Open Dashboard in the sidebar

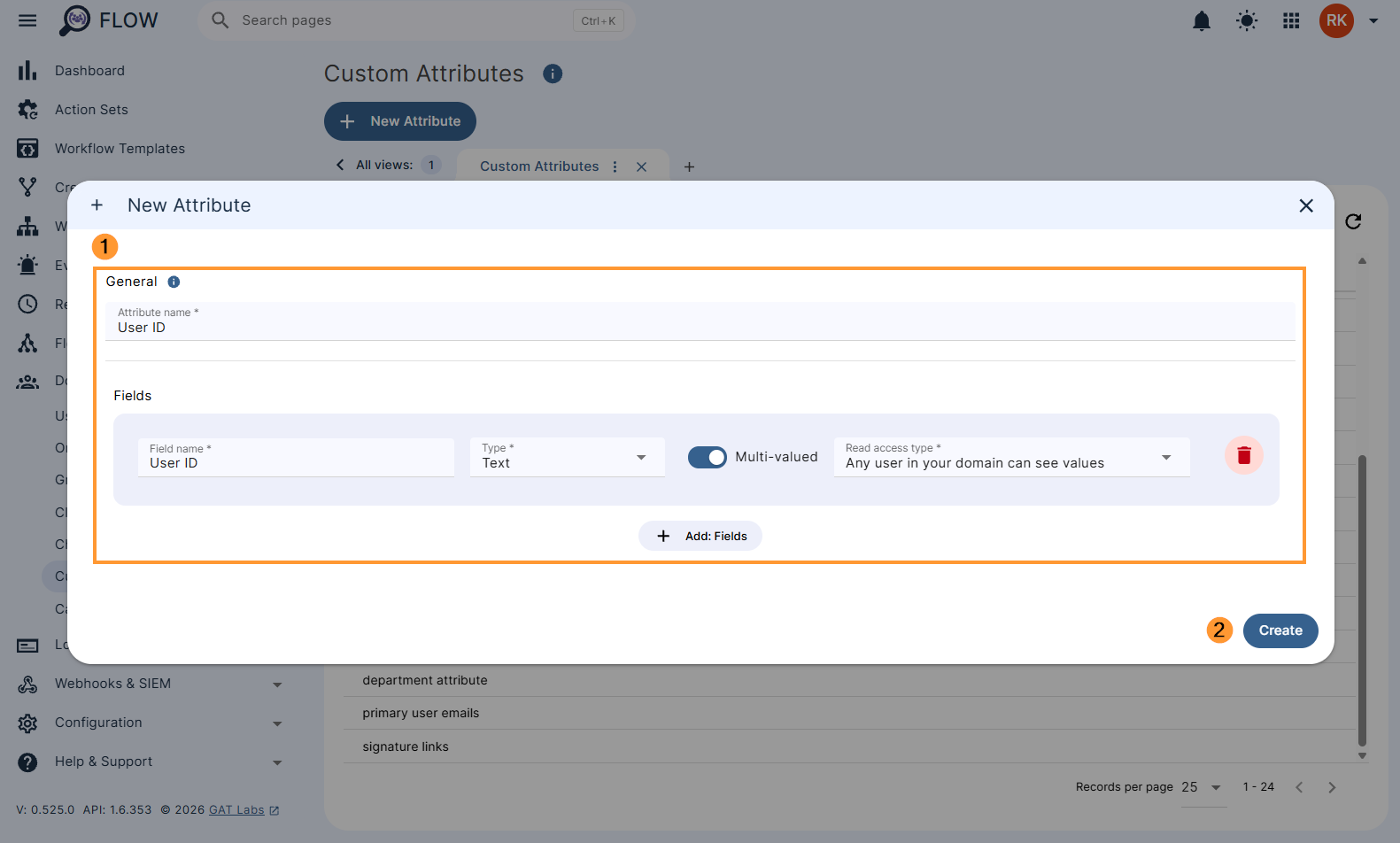(89, 71)
